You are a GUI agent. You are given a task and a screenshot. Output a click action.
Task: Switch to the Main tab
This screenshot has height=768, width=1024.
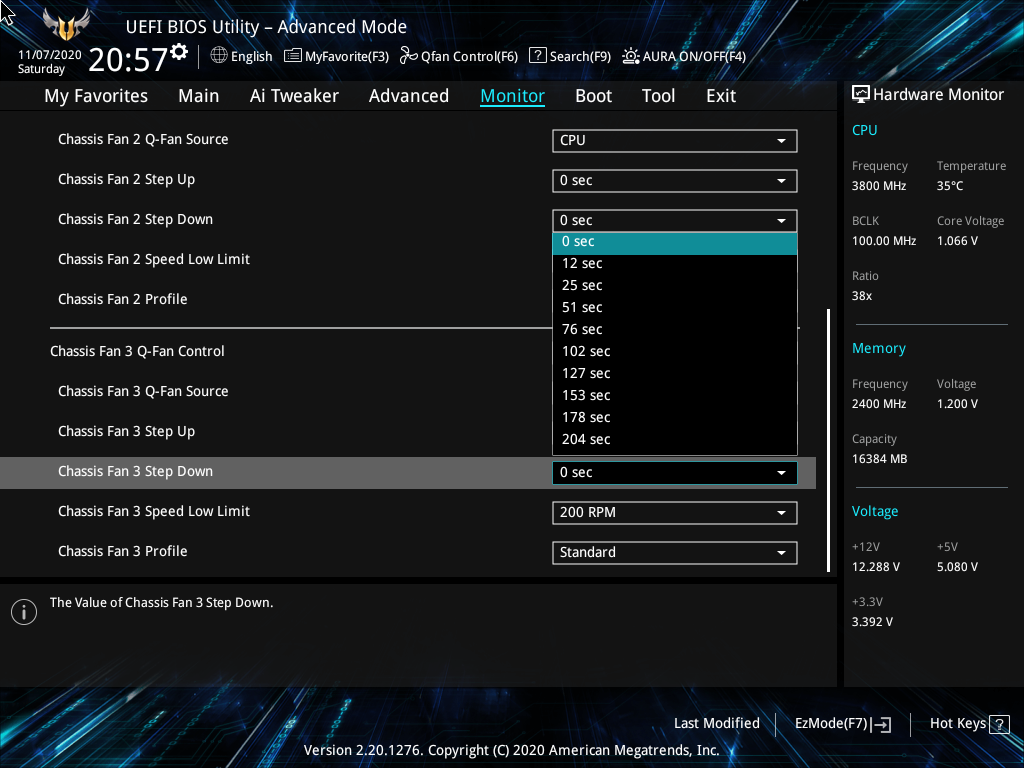199,96
